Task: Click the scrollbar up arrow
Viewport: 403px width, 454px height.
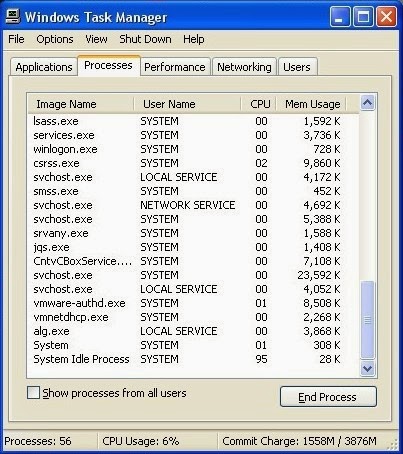Action: coord(367,103)
